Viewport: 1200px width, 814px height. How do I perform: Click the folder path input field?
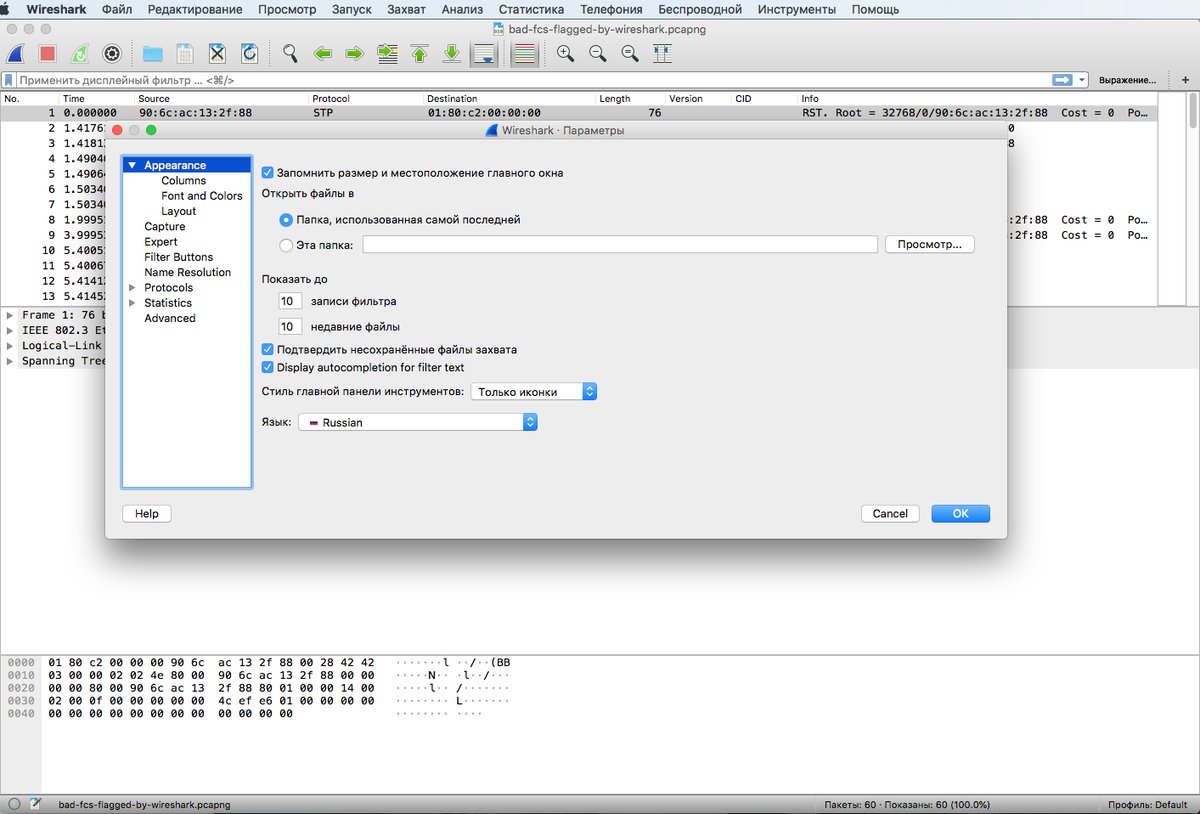pyautogui.click(x=620, y=244)
